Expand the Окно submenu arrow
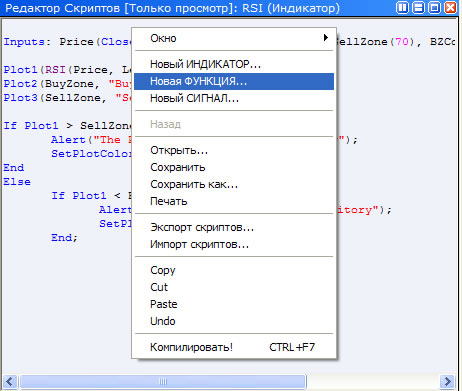 [x=326, y=38]
